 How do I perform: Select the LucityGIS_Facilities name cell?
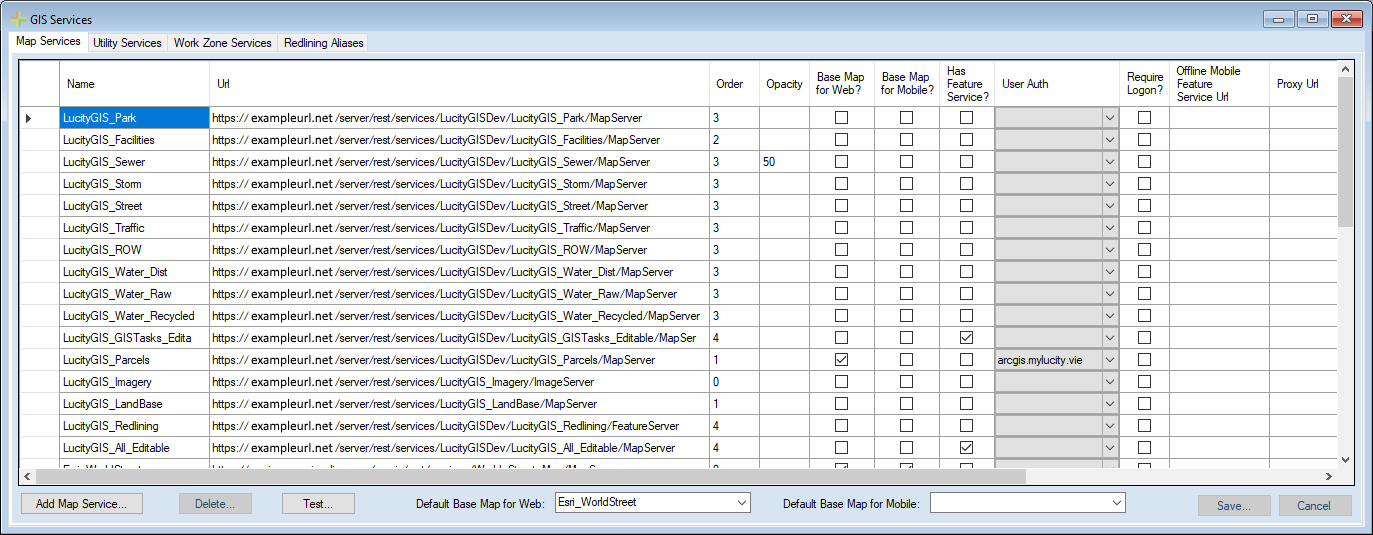click(134, 140)
